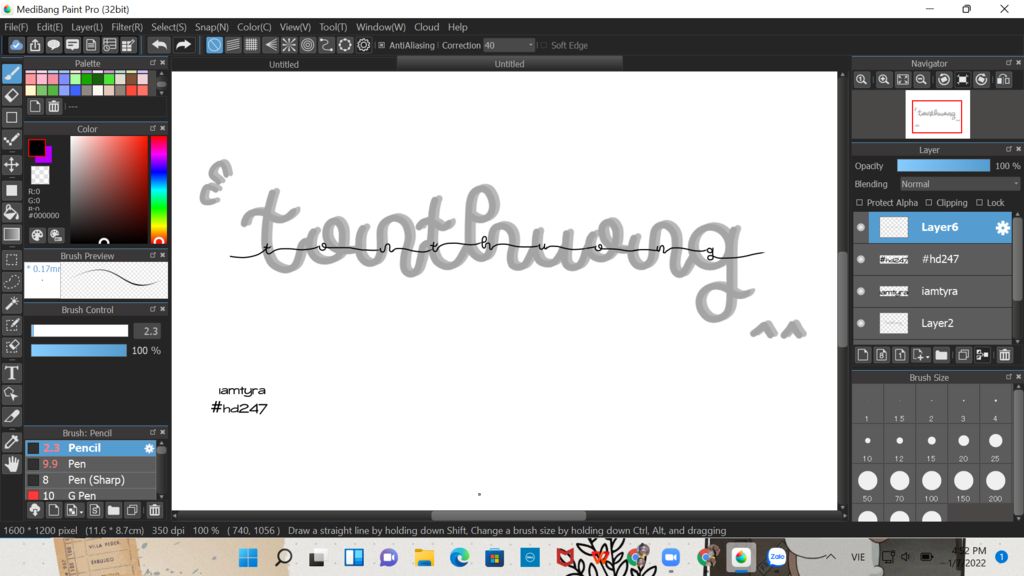Open Pencil brush settings gear
This screenshot has width=1024, height=576.
[x=149, y=448]
